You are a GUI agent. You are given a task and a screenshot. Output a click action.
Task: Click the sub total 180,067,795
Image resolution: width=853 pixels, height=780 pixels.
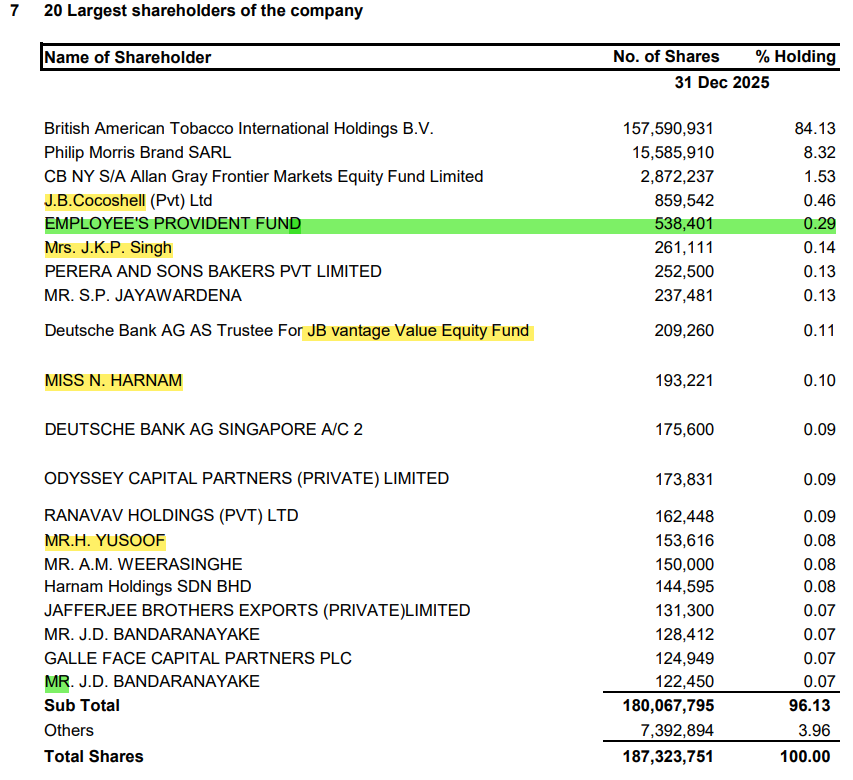pos(668,705)
